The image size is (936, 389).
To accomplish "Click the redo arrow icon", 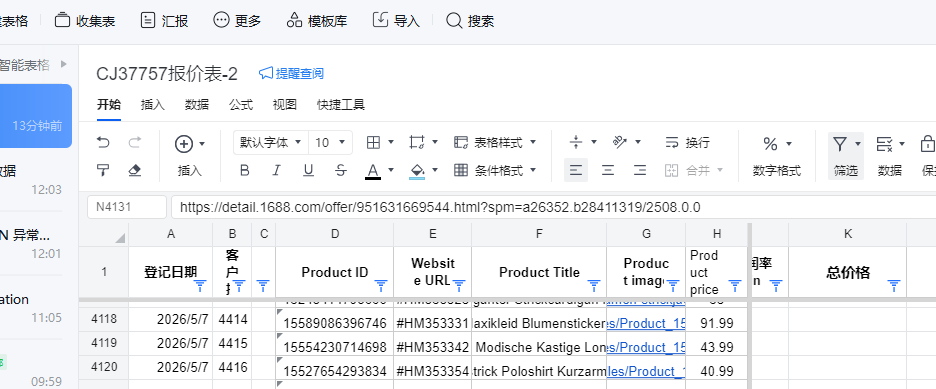I will point(135,143).
